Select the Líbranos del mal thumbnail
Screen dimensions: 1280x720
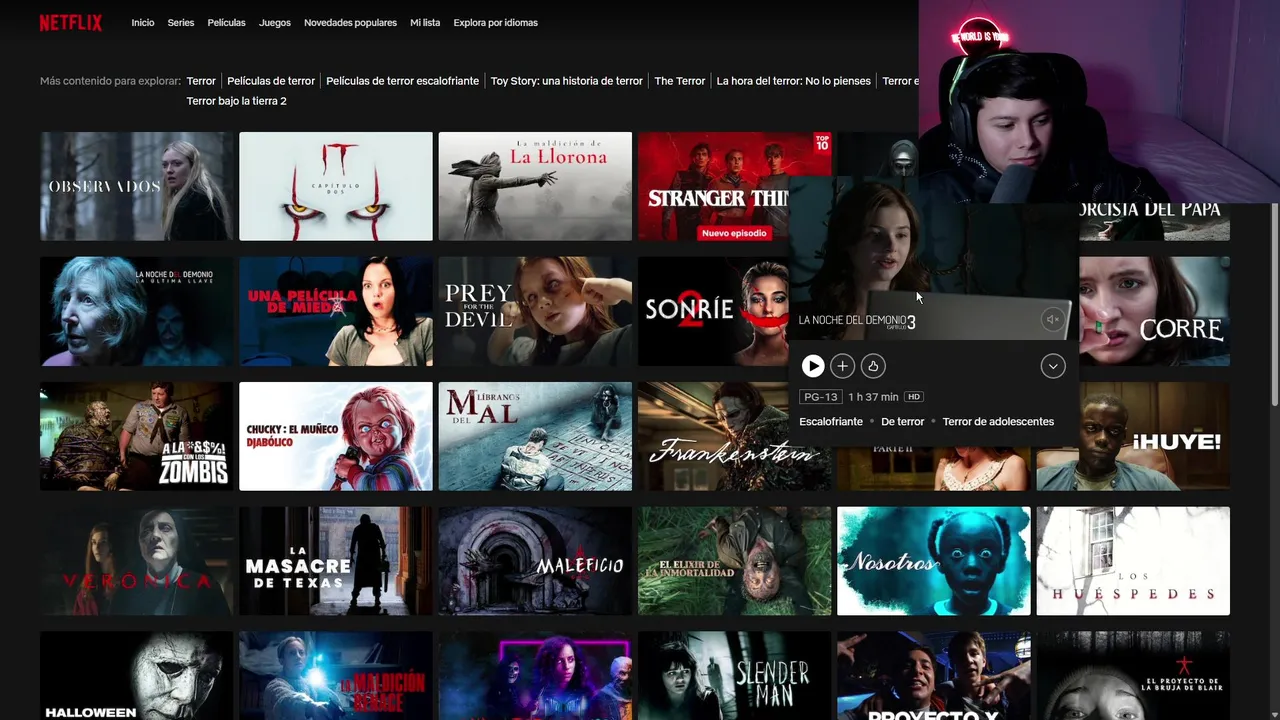click(535, 436)
